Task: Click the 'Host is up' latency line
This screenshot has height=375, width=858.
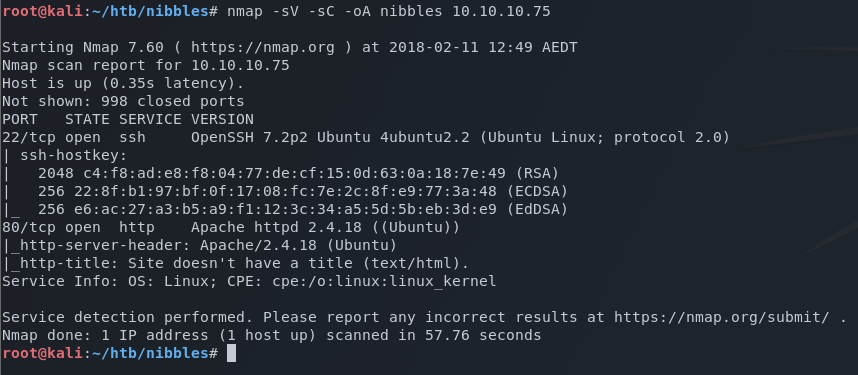Action: click(123, 84)
